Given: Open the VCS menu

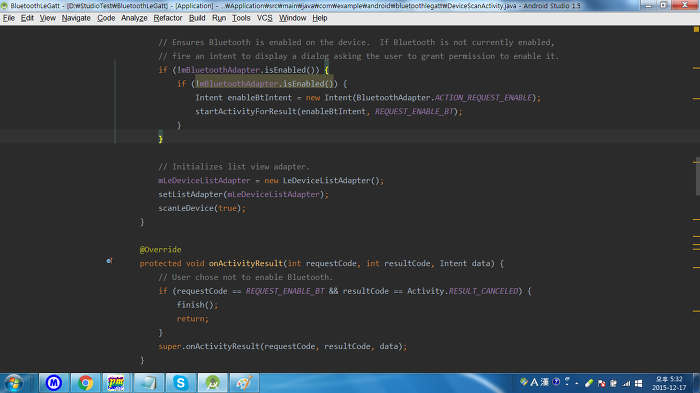Looking at the screenshot, I should pyautogui.click(x=264, y=18).
